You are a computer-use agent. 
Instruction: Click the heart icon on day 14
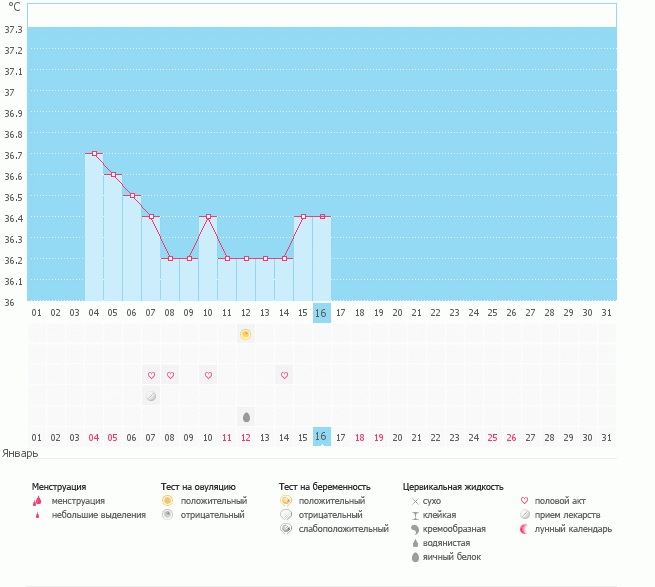tap(284, 375)
